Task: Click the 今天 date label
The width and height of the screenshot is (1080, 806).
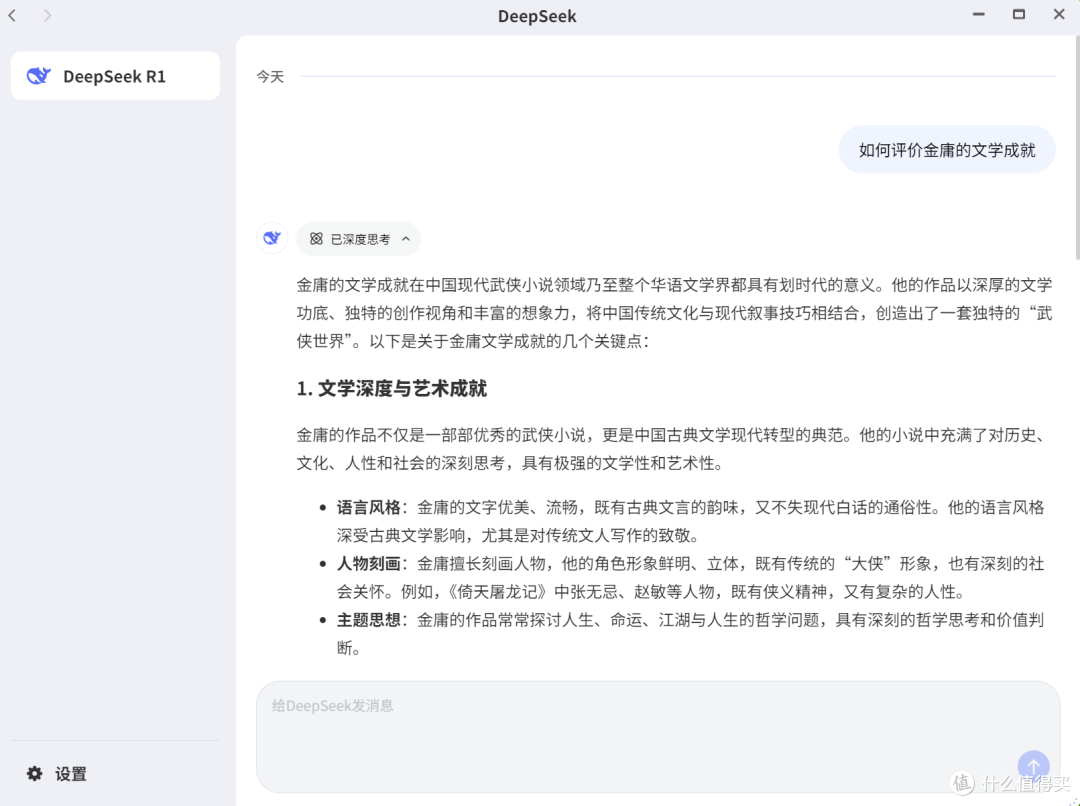Action: point(270,76)
